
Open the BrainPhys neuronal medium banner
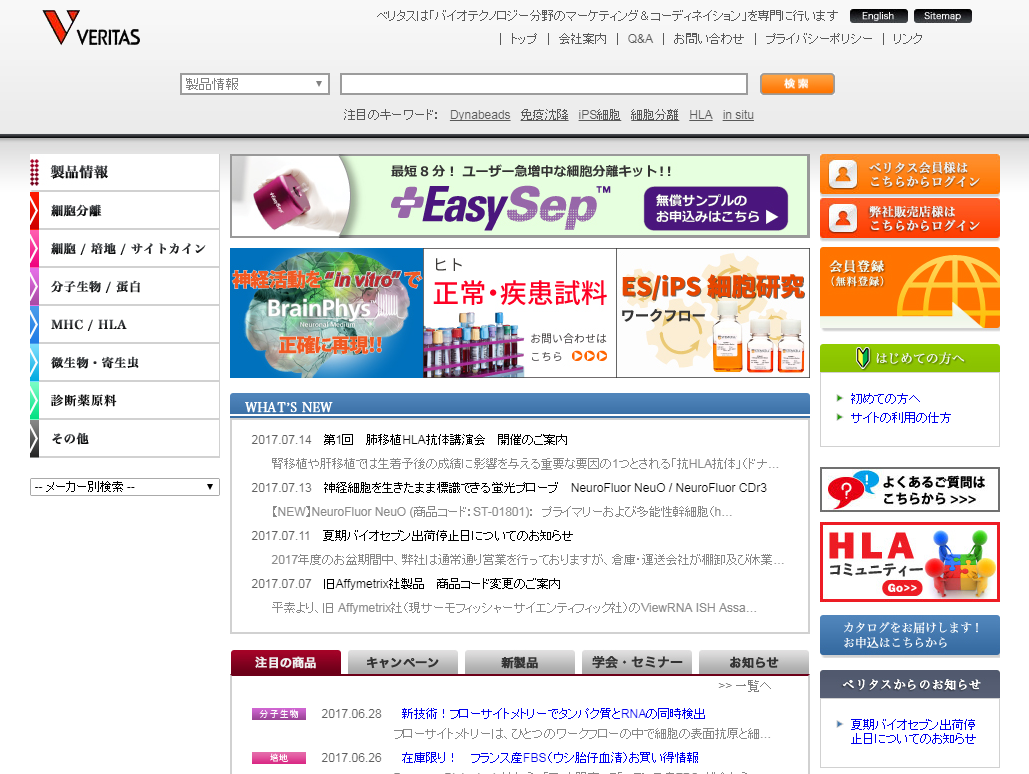327,313
